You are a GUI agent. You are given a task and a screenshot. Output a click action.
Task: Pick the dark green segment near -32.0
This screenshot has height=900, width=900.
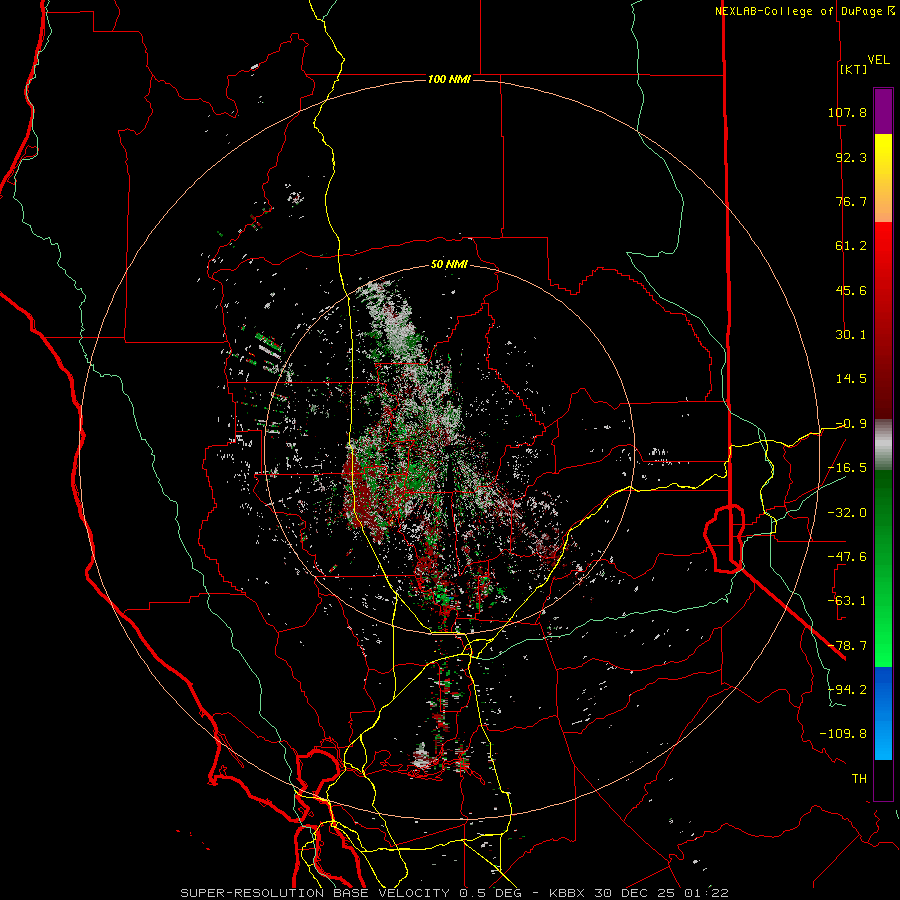(x=883, y=513)
